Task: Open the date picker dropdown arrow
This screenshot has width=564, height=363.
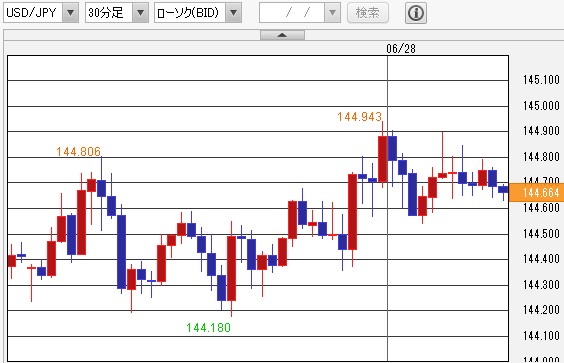Action: point(332,13)
